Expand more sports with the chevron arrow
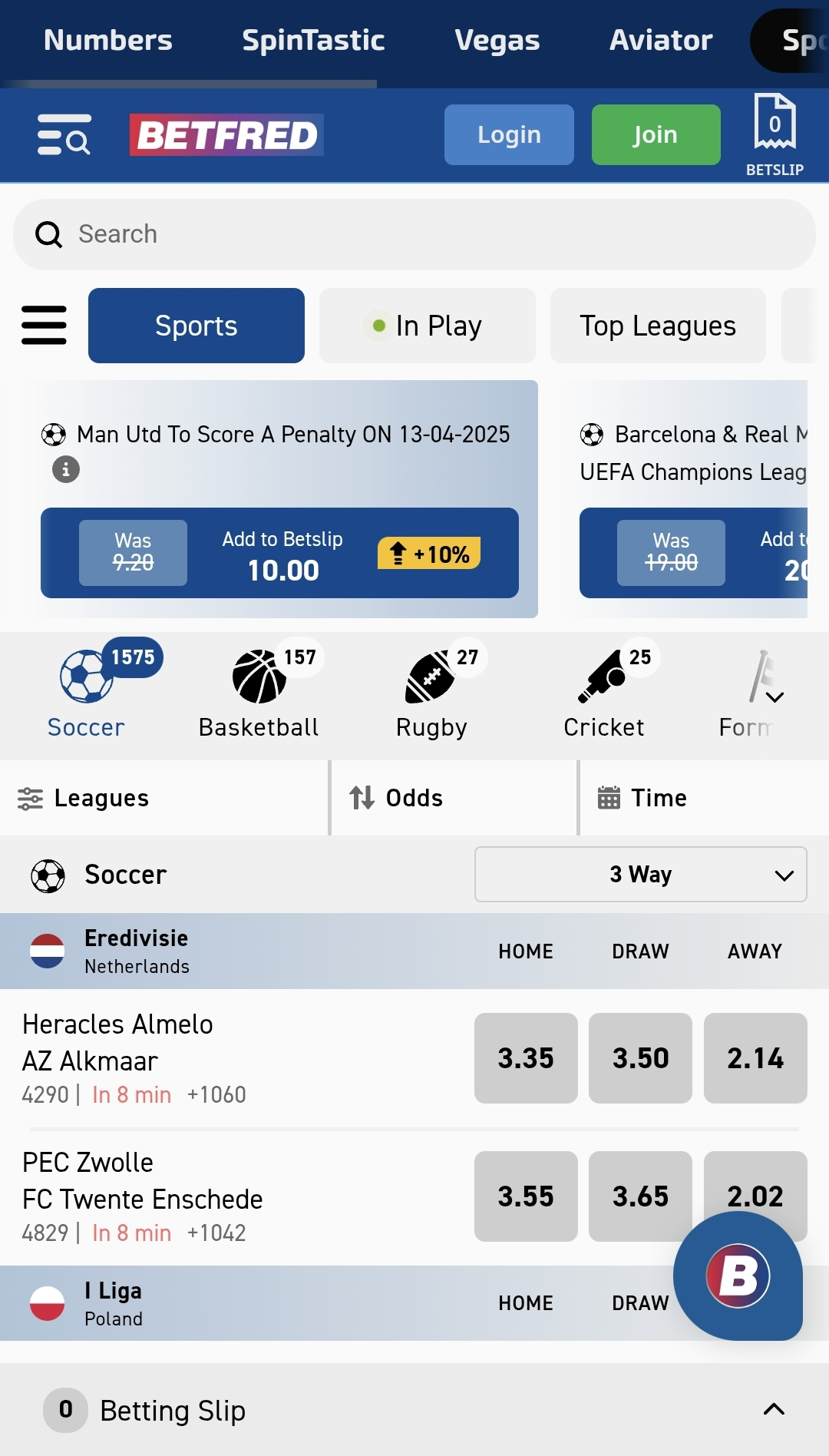The width and height of the screenshot is (829, 1456). [775, 697]
